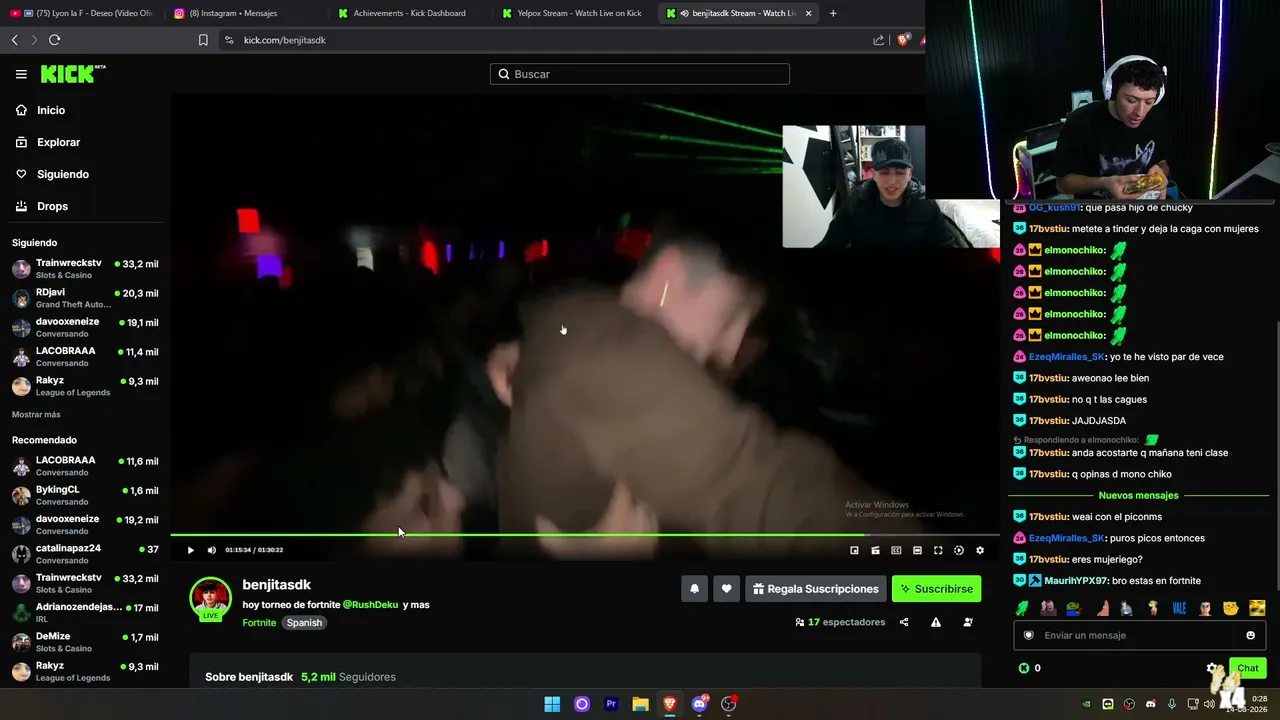Open File Explorer from taskbar
The width and height of the screenshot is (1280, 720).
click(640, 704)
